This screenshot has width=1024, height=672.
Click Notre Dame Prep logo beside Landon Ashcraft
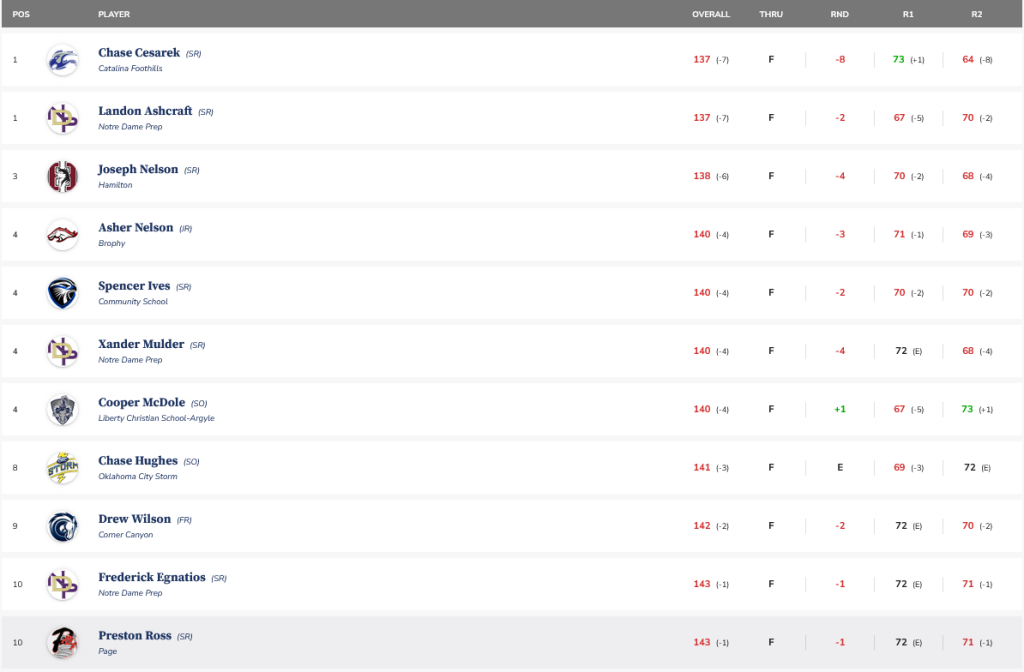pos(62,118)
